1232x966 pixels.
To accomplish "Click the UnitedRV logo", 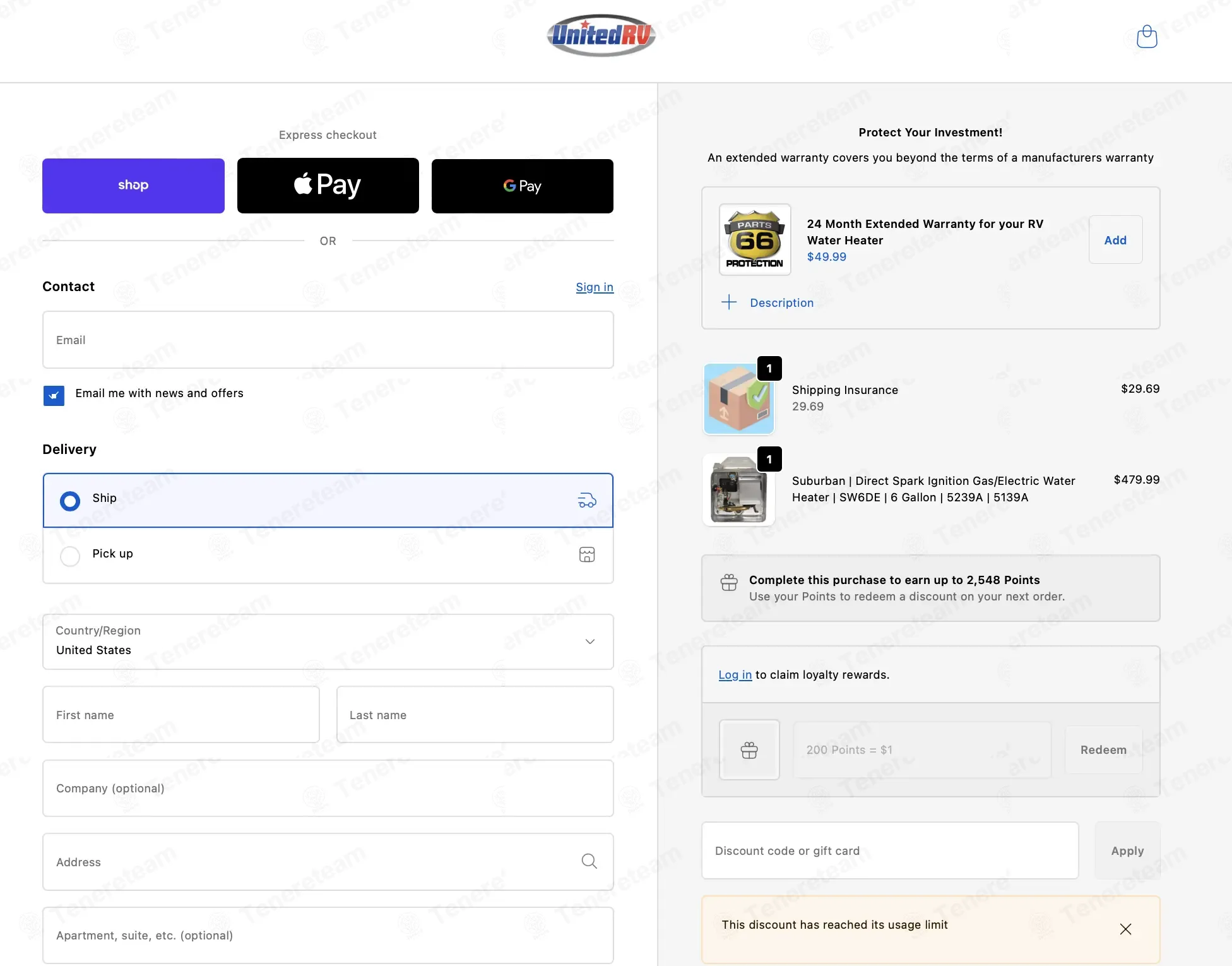I will (x=601, y=35).
